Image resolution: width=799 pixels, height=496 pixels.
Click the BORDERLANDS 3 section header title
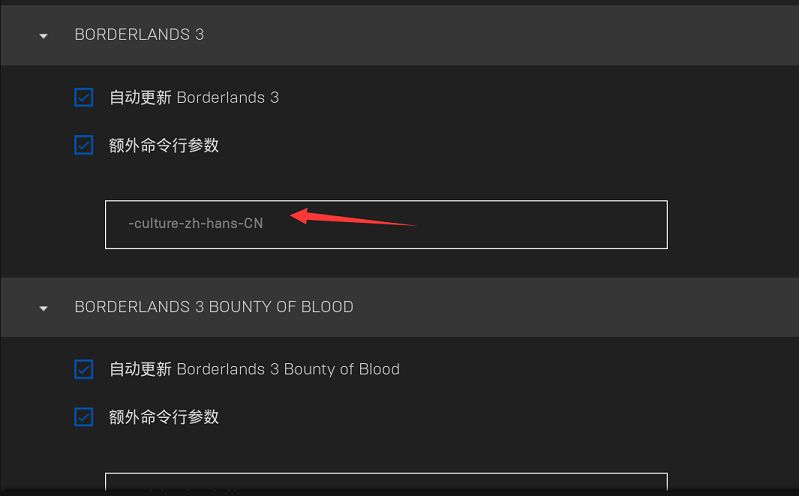click(x=139, y=35)
